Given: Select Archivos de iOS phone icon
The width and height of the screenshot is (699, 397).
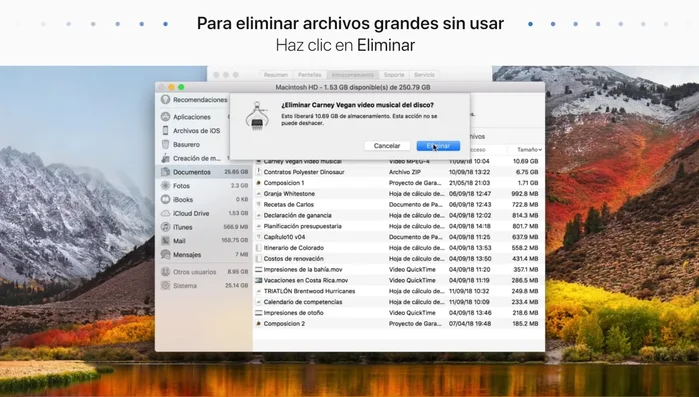Looking at the screenshot, I should (x=165, y=131).
